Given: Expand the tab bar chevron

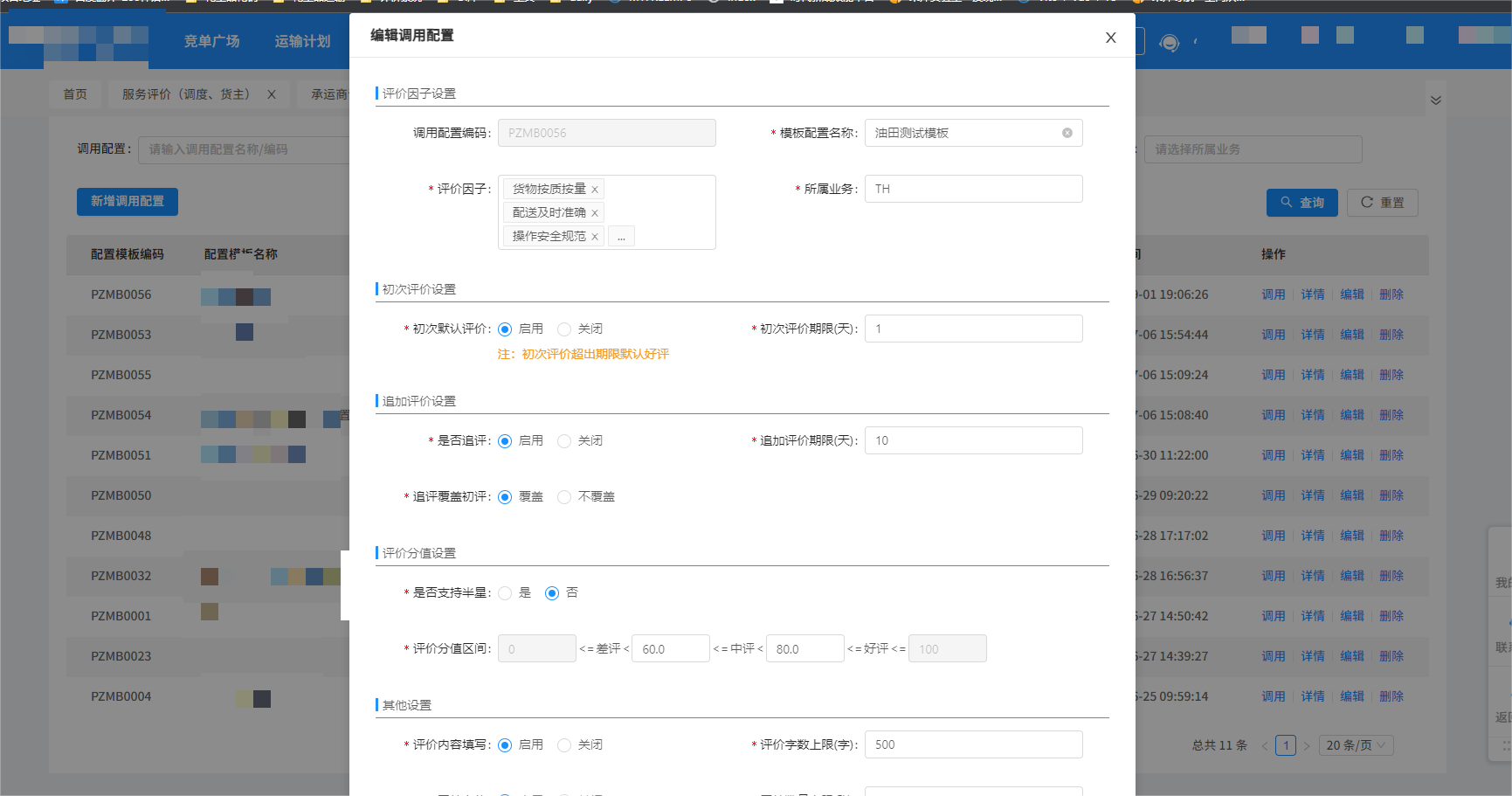Looking at the screenshot, I should pos(1436,100).
